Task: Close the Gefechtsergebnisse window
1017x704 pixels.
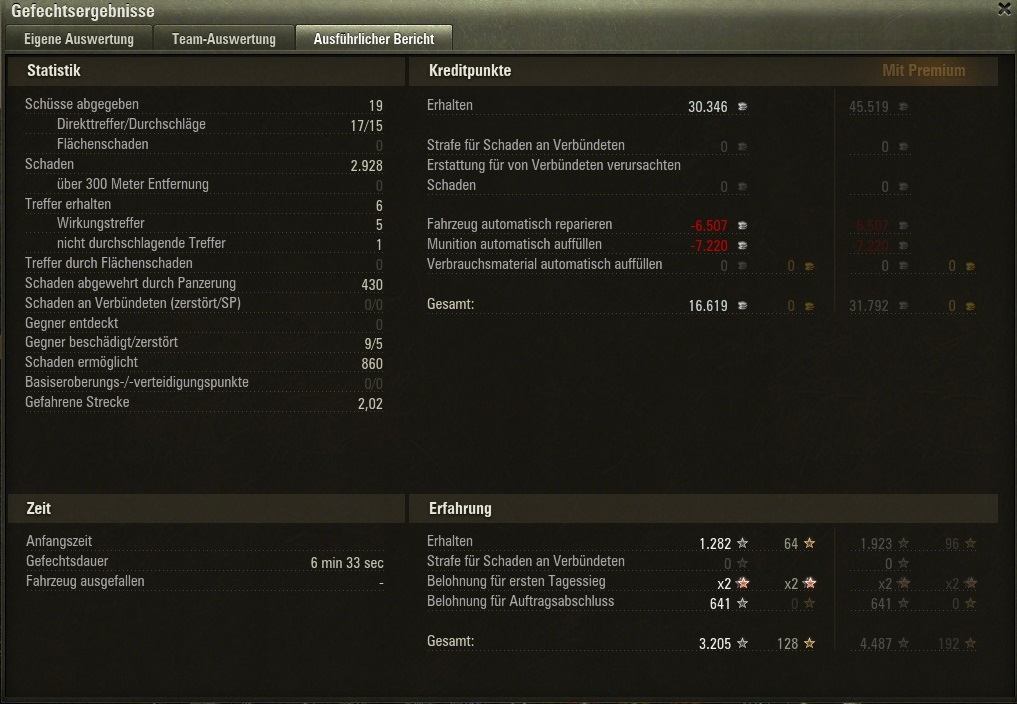Action: point(1005,8)
